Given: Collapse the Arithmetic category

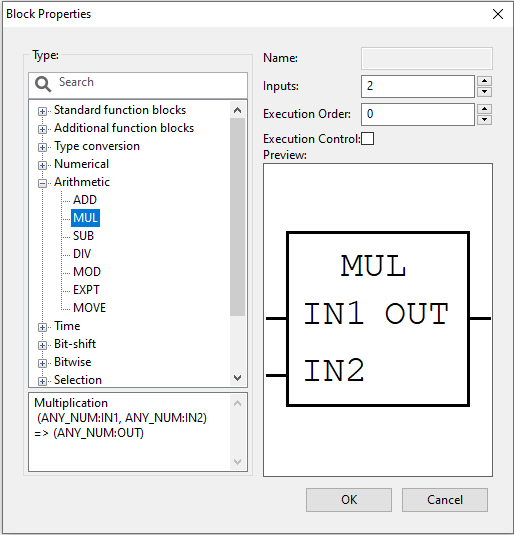Looking at the screenshot, I should click(x=42, y=183).
